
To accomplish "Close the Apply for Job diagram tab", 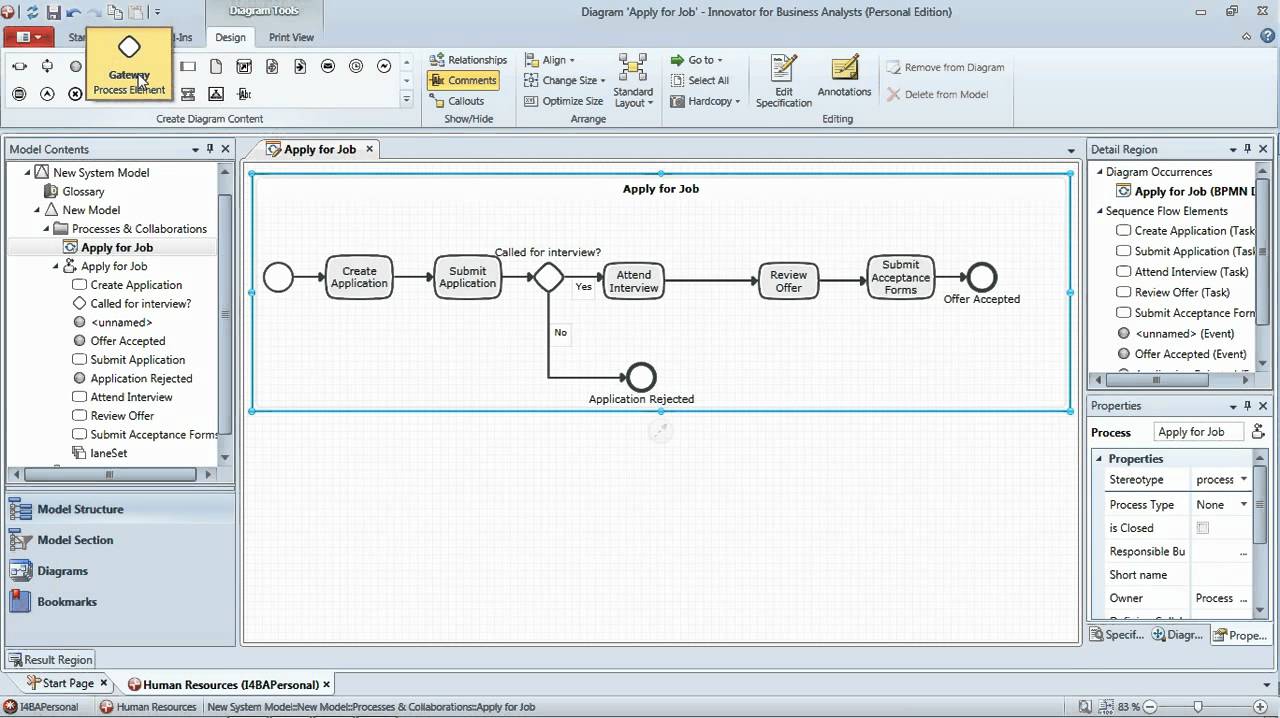I will click(369, 149).
